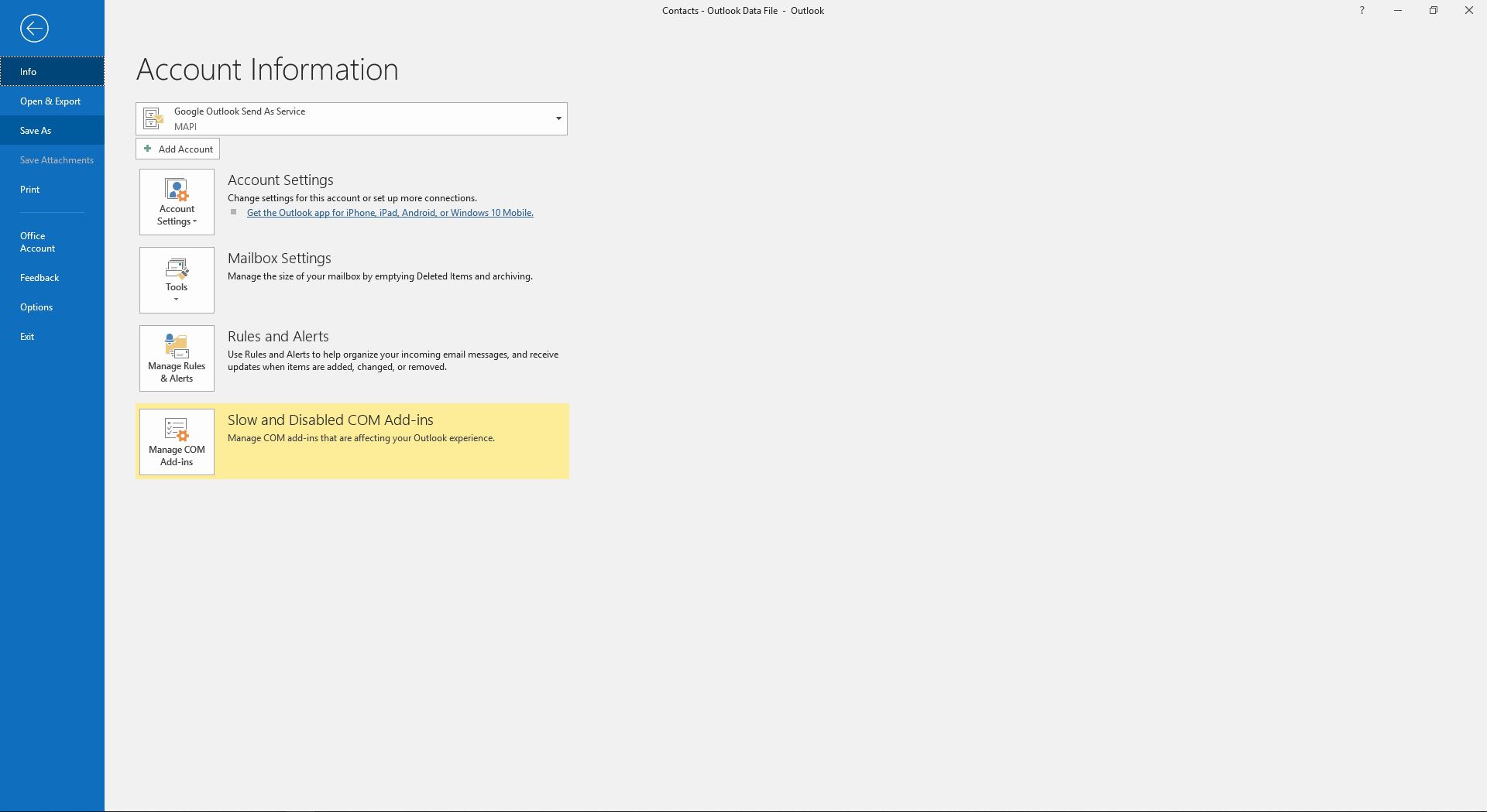Open Manage COM Add-ins

point(177,442)
